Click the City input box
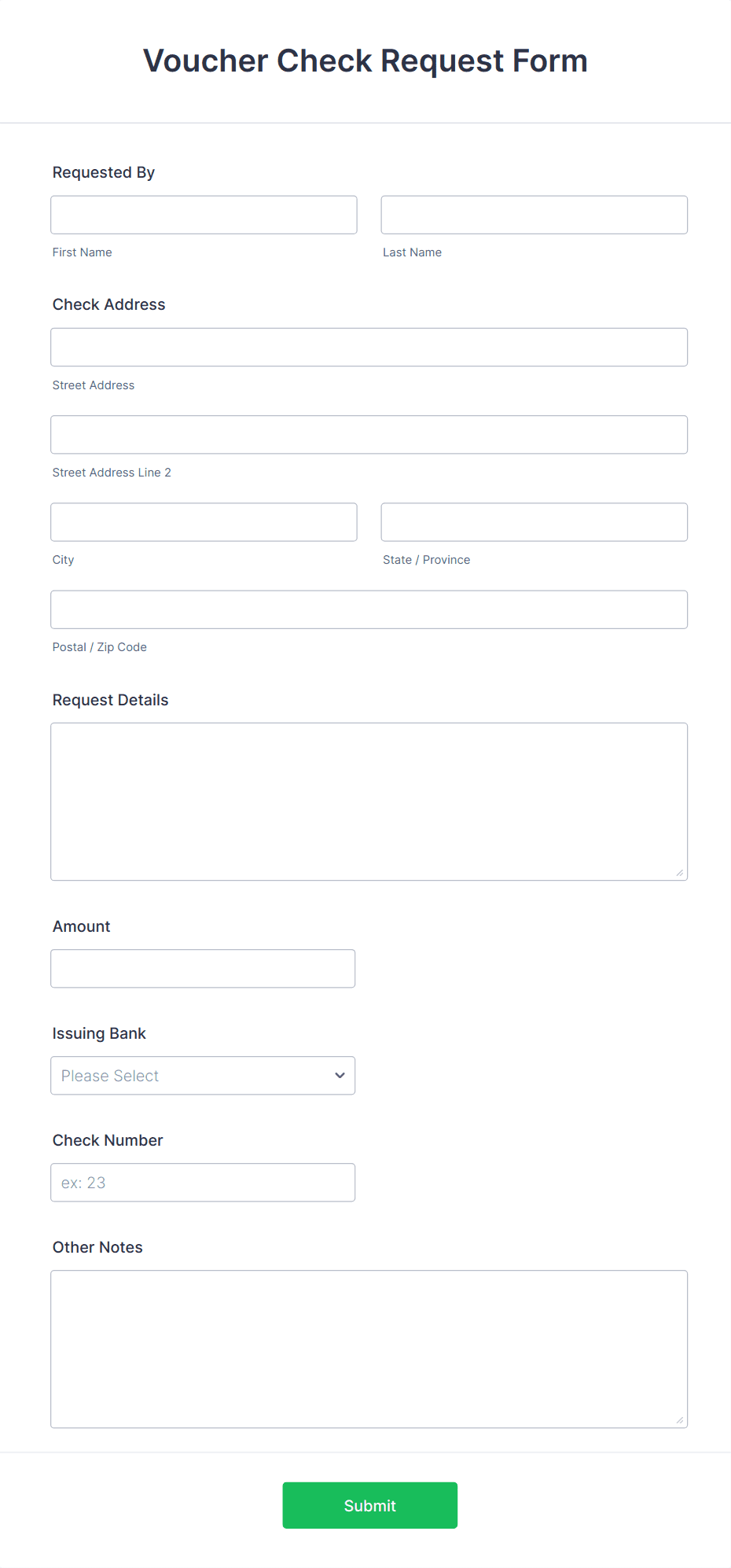Screen dimensions: 731x1568 (203, 521)
